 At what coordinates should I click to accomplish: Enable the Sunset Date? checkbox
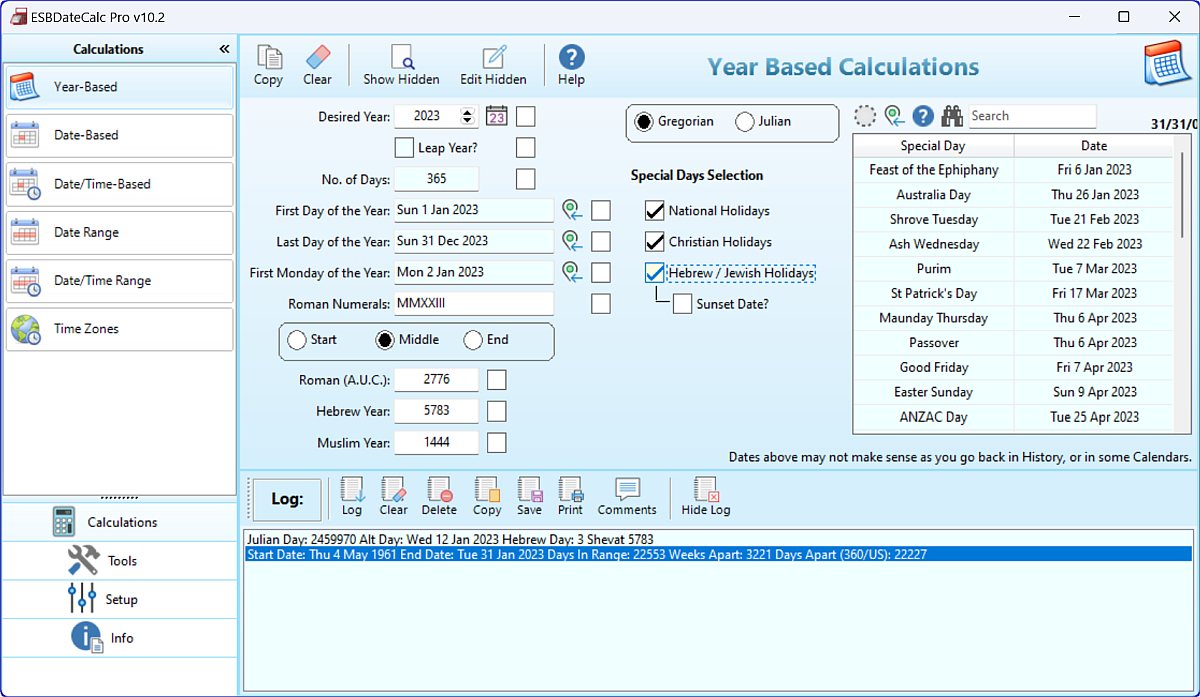682,304
